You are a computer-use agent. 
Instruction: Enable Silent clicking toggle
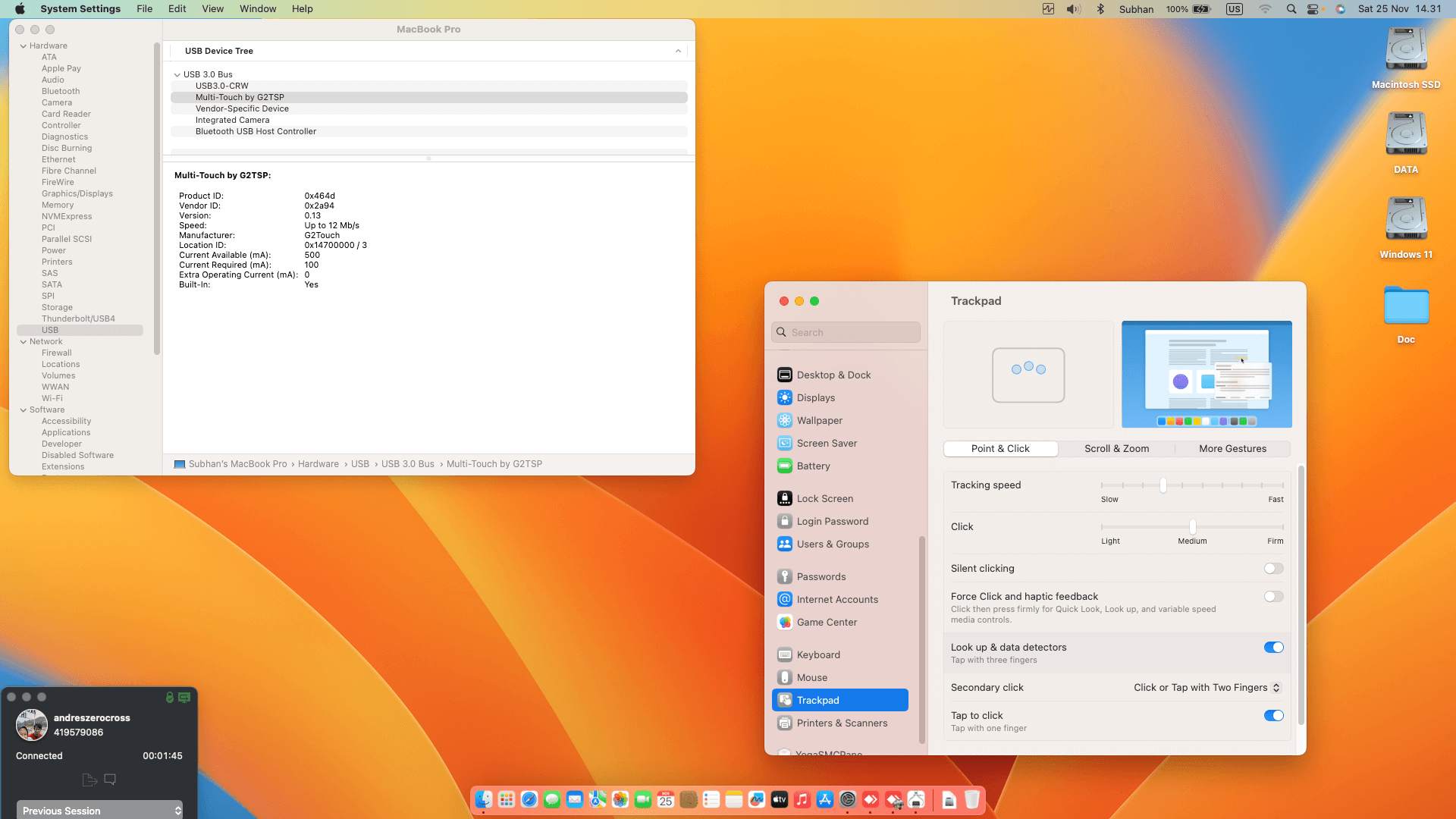1273,569
